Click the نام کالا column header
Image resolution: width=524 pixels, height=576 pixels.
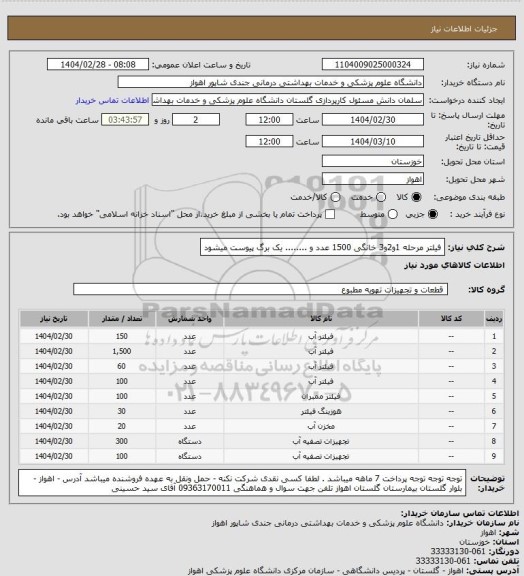pyautogui.click(x=321, y=319)
